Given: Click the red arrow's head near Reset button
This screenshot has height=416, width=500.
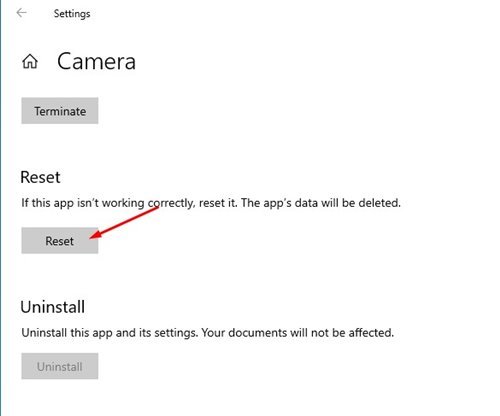Looking at the screenshot, I should click(94, 236).
